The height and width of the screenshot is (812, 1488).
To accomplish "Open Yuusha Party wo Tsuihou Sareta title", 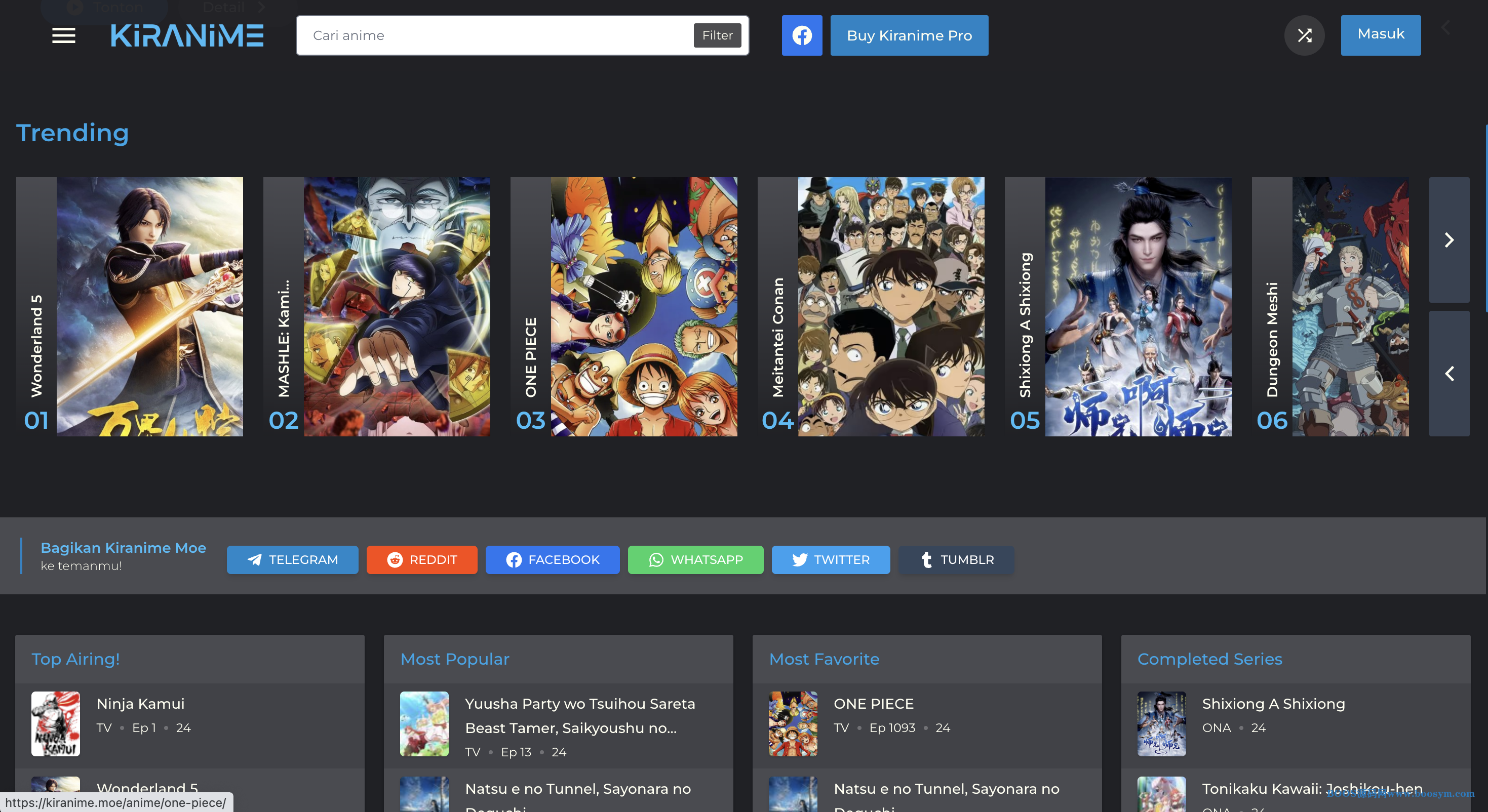I will (x=580, y=715).
